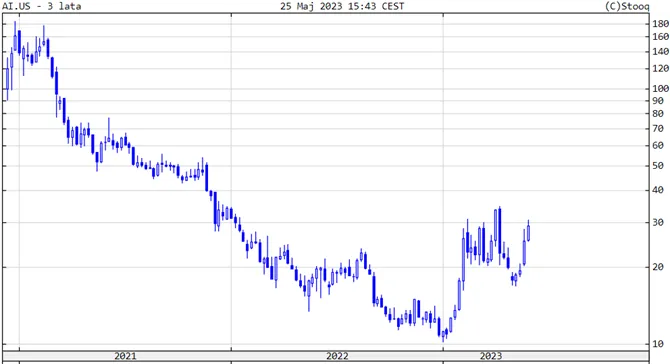670x364 pixels.
Task: Select the 30 price axis label
Action: click(658, 223)
